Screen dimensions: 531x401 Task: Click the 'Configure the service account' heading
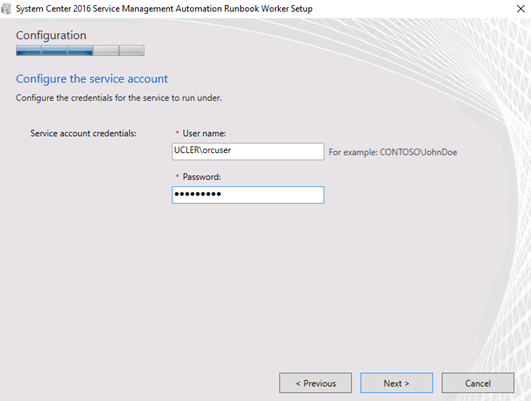92,79
